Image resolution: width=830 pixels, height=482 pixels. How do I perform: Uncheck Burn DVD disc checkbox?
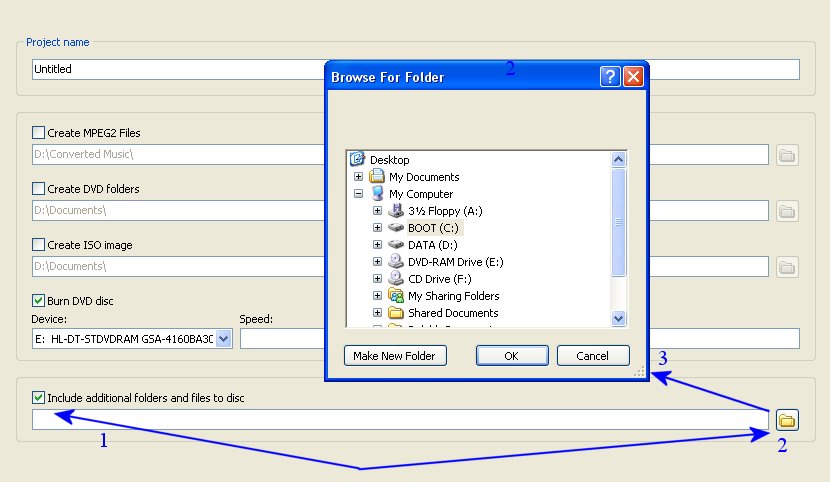coord(38,301)
